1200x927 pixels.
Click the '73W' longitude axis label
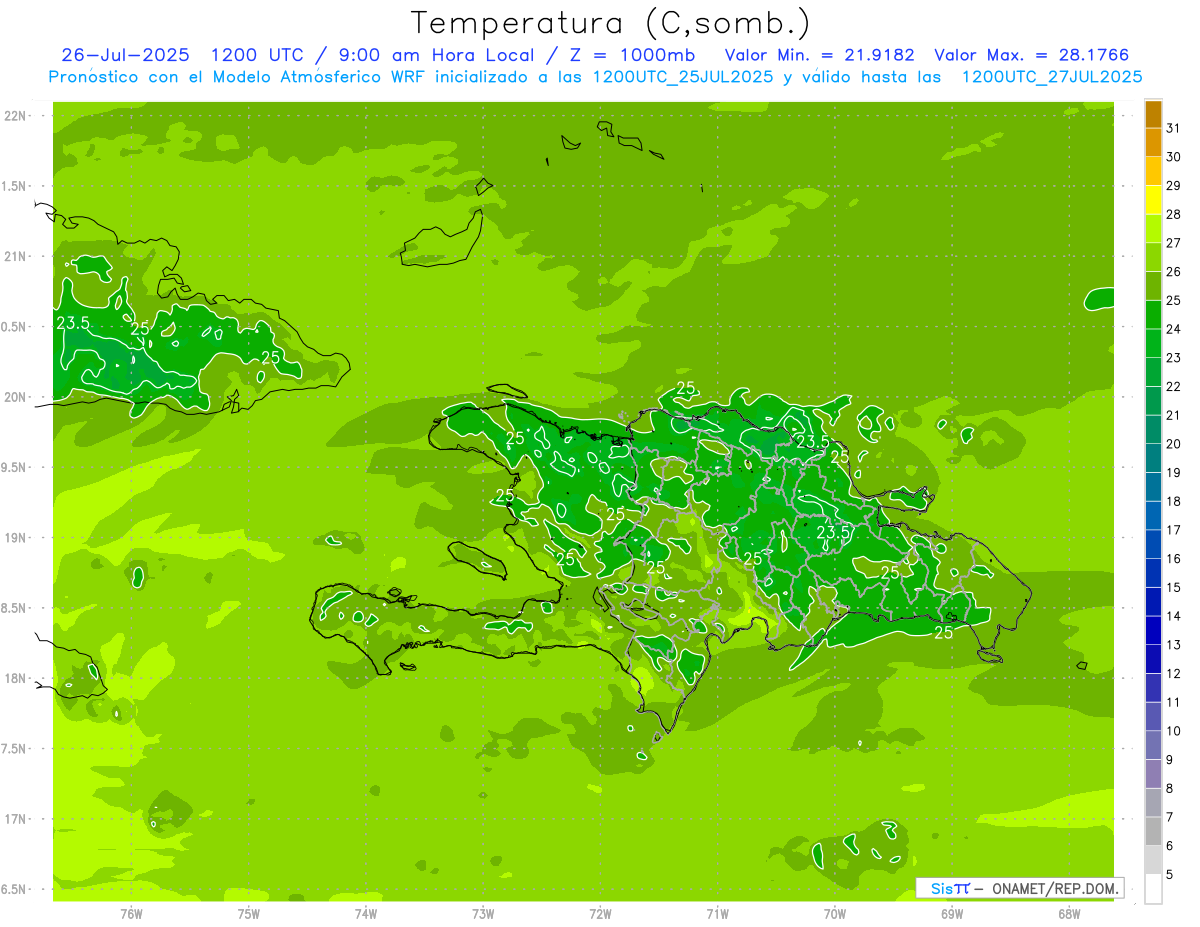point(483,913)
